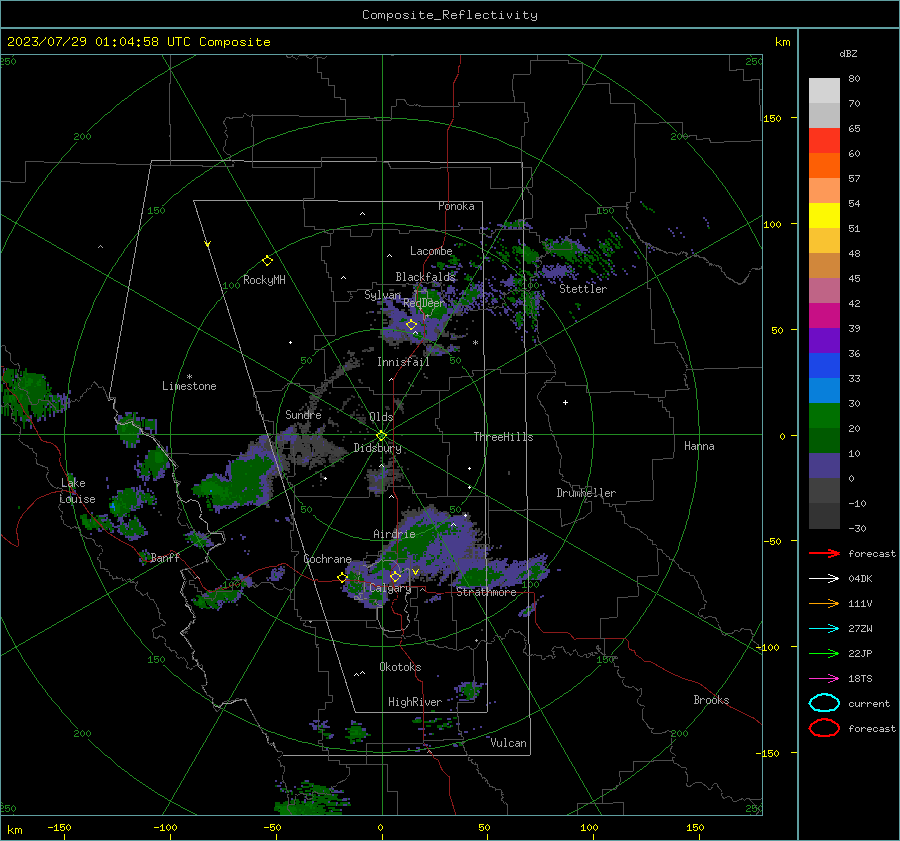The width and height of the screenshot is (900, 841).
Task: Click the Strathmore city label
Action: (x=486, y=592)
